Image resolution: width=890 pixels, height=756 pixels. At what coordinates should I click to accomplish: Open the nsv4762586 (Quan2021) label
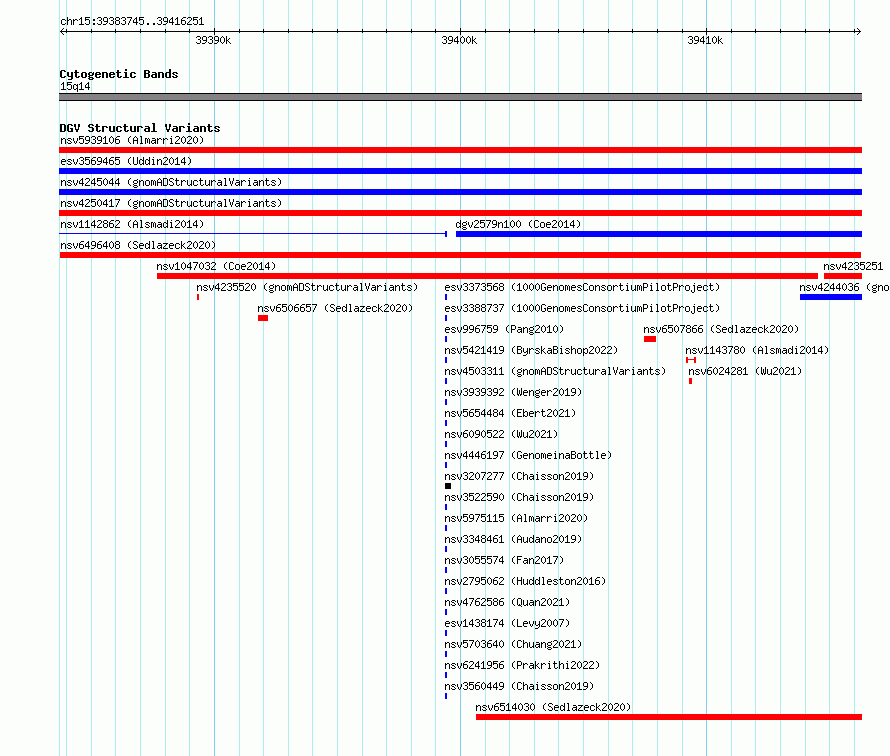point(507,602)
